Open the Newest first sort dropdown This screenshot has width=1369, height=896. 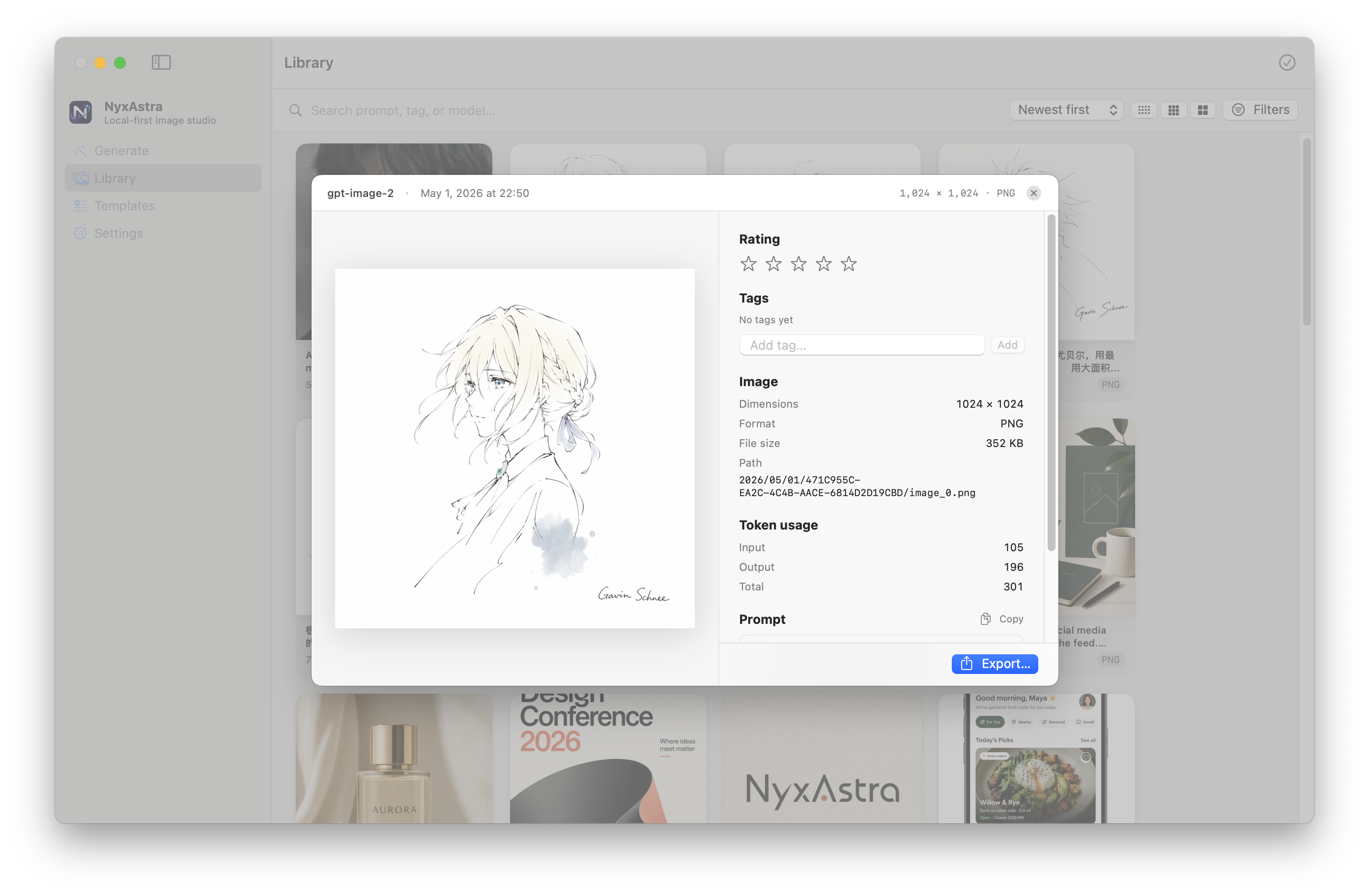click(1066, 110)
